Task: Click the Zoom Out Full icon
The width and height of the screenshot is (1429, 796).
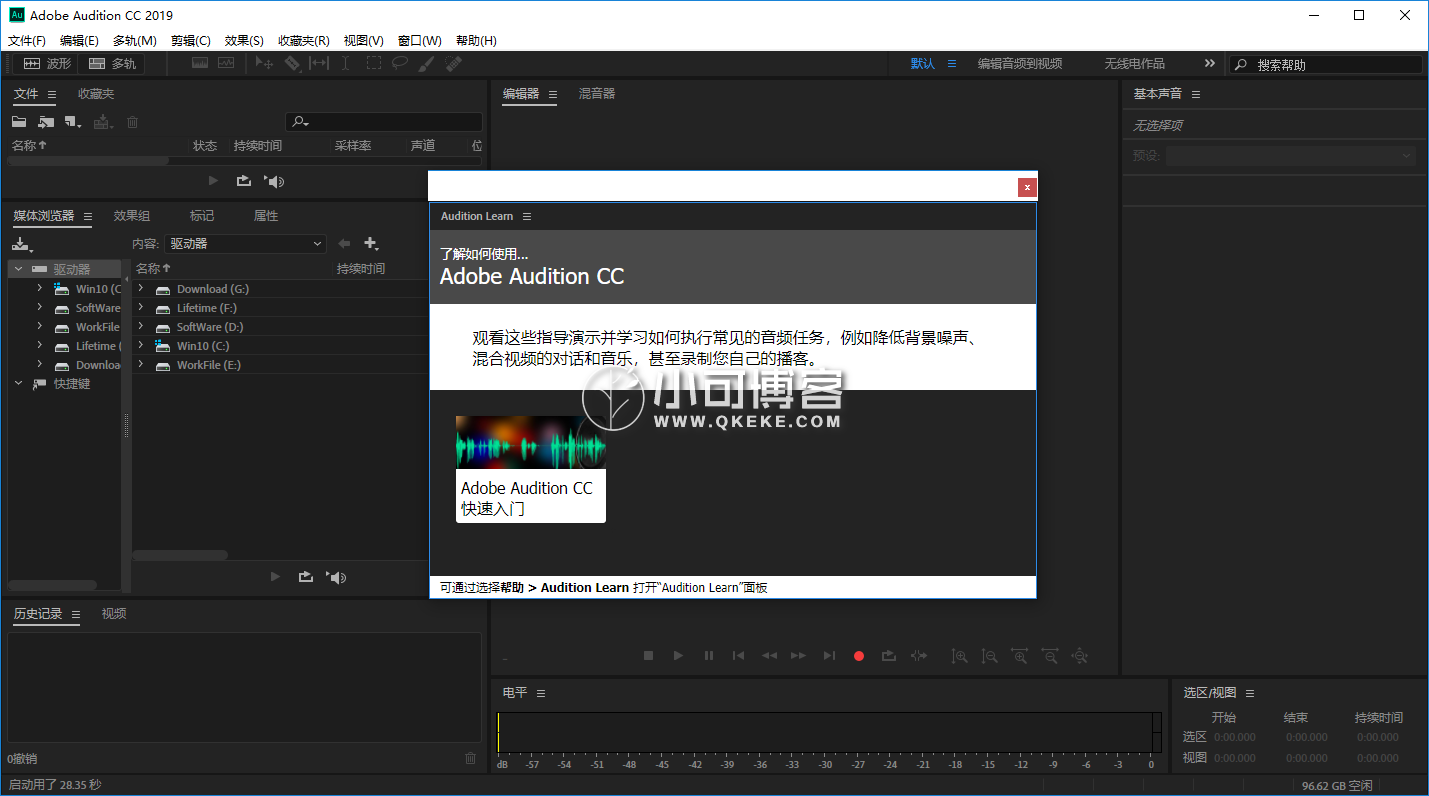Action: [1080, 656]
